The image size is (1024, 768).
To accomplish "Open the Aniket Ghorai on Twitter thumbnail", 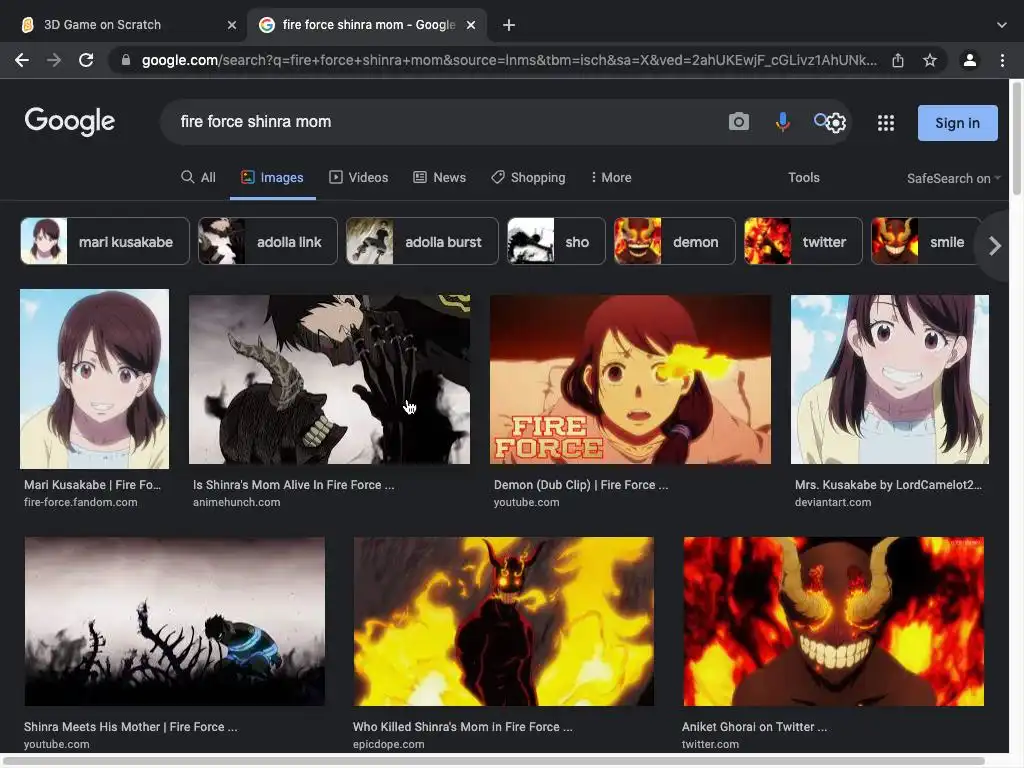I will (834, 621).
